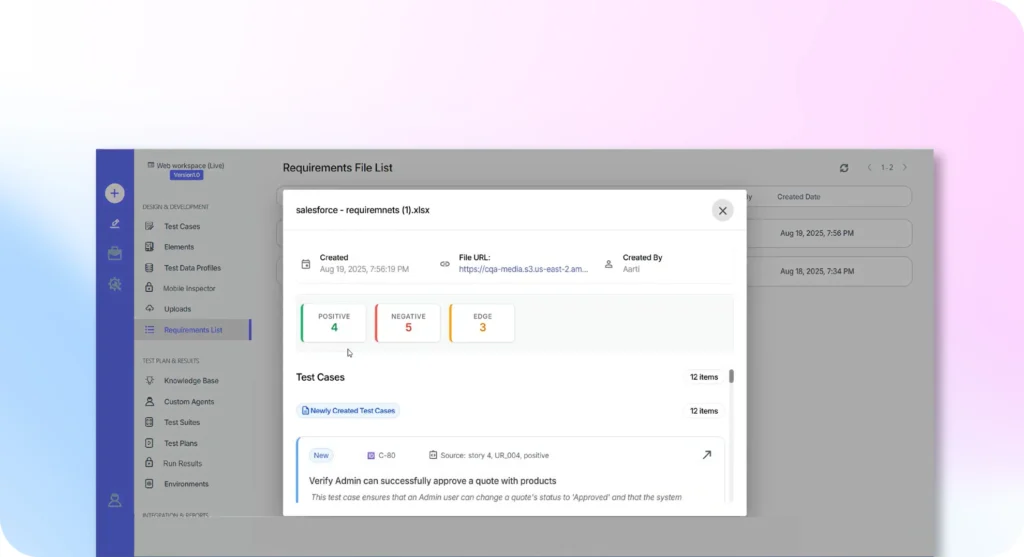Open the pen edit icon in left rail
The image size is (1024, 557).
tap(115, 224)
